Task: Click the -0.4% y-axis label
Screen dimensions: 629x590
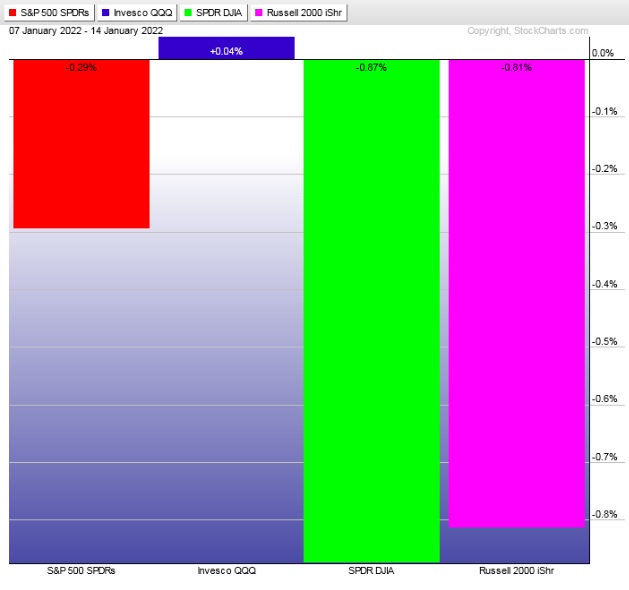Action: point(605,284)
